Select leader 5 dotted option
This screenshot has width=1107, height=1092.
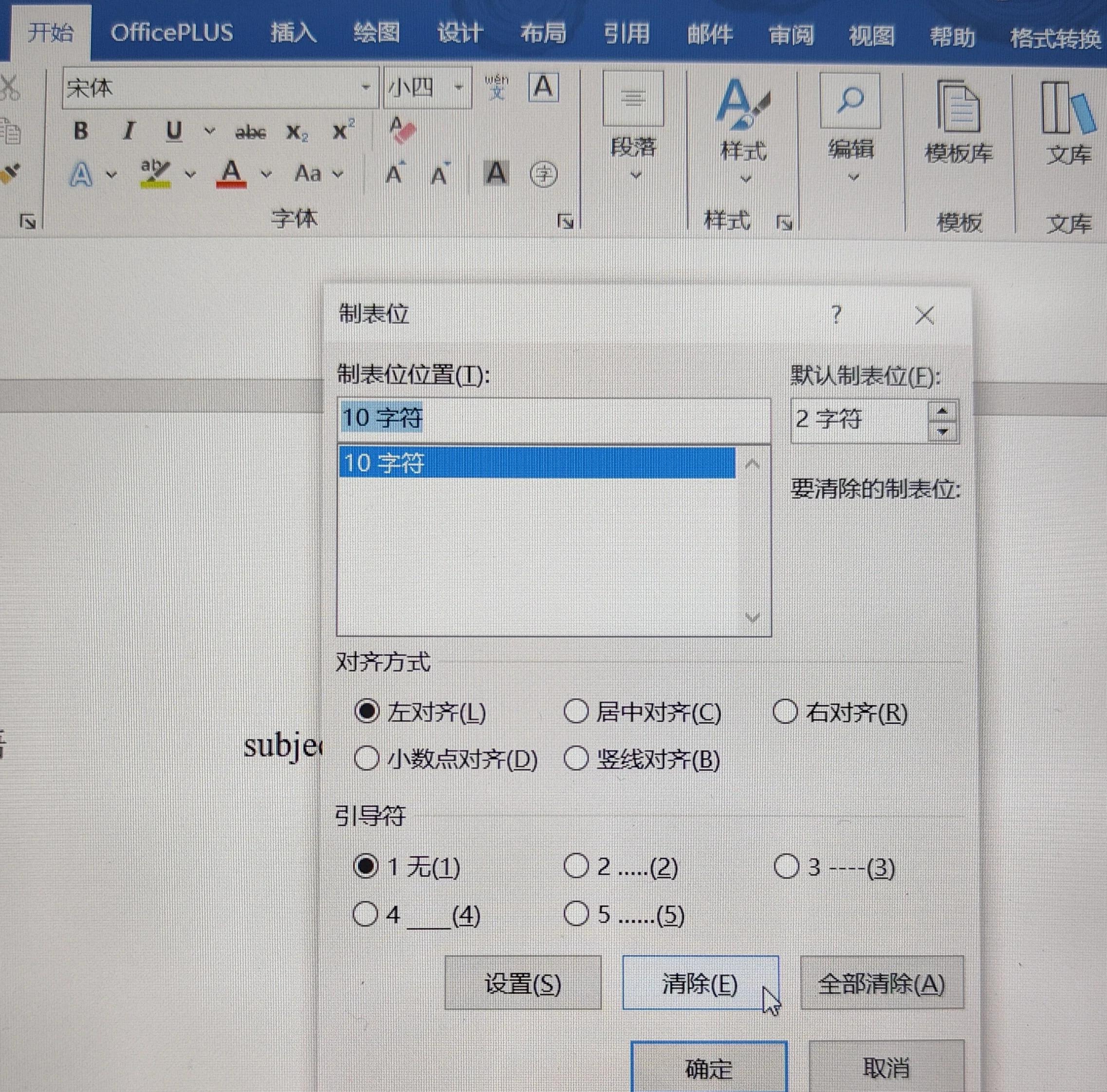(624, 914)
